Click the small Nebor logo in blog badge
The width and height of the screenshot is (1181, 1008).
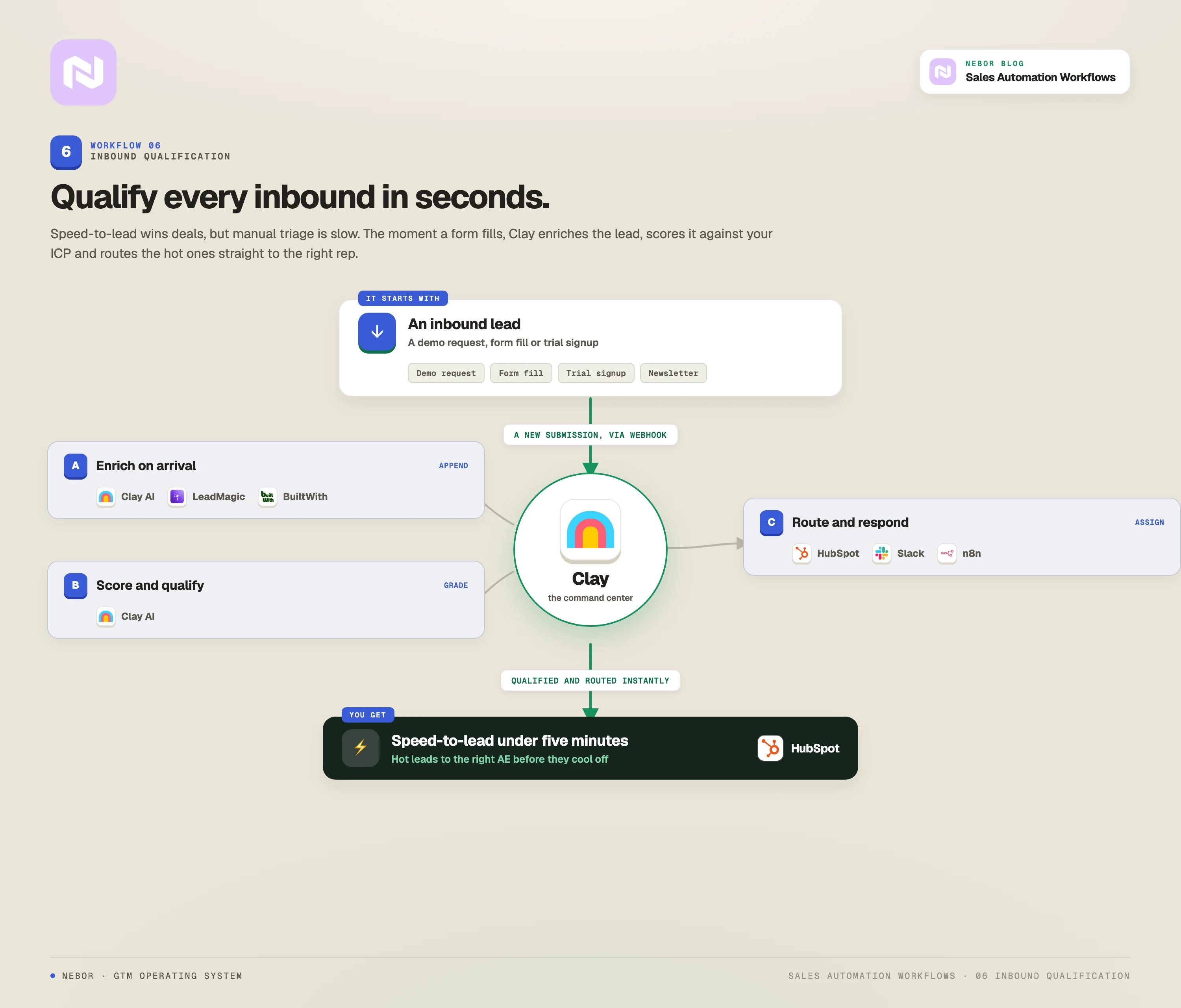tap(943, 72)
